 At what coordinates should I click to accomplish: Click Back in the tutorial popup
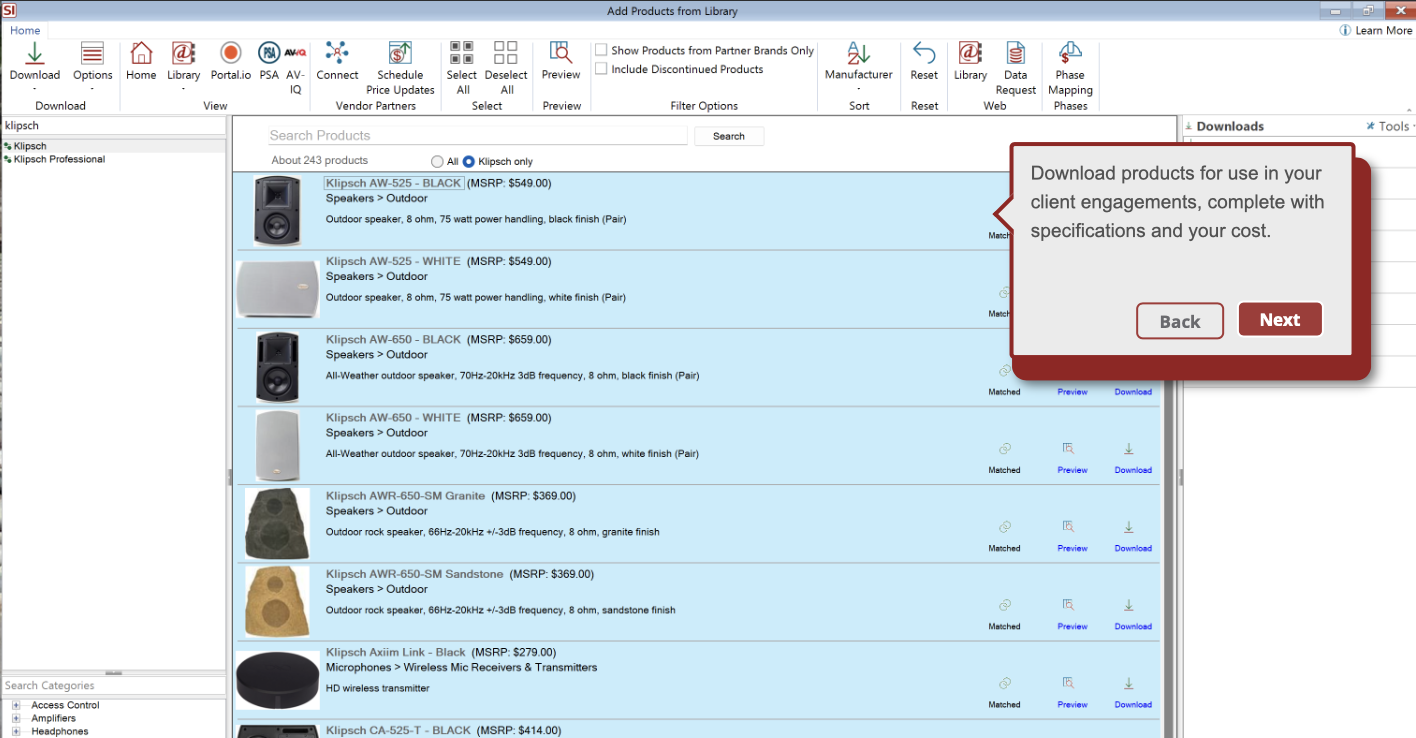pos(1180,321)
